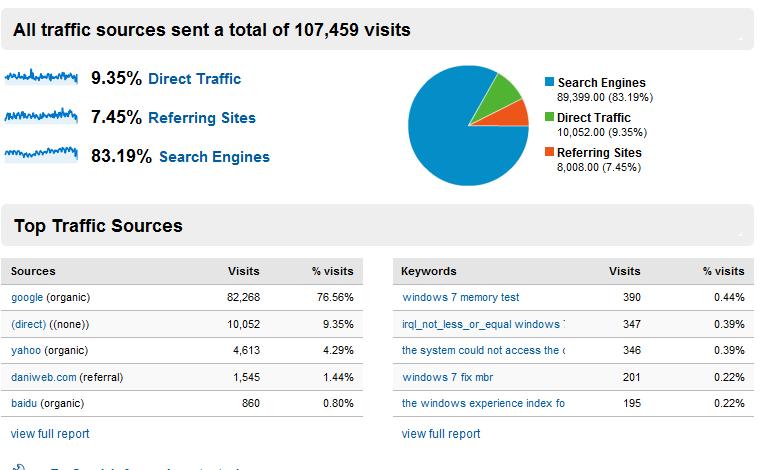Open the 'windows 7 fix mbr' keyword
This screenshot has height=470, width=764.
(x=447, y=377)
